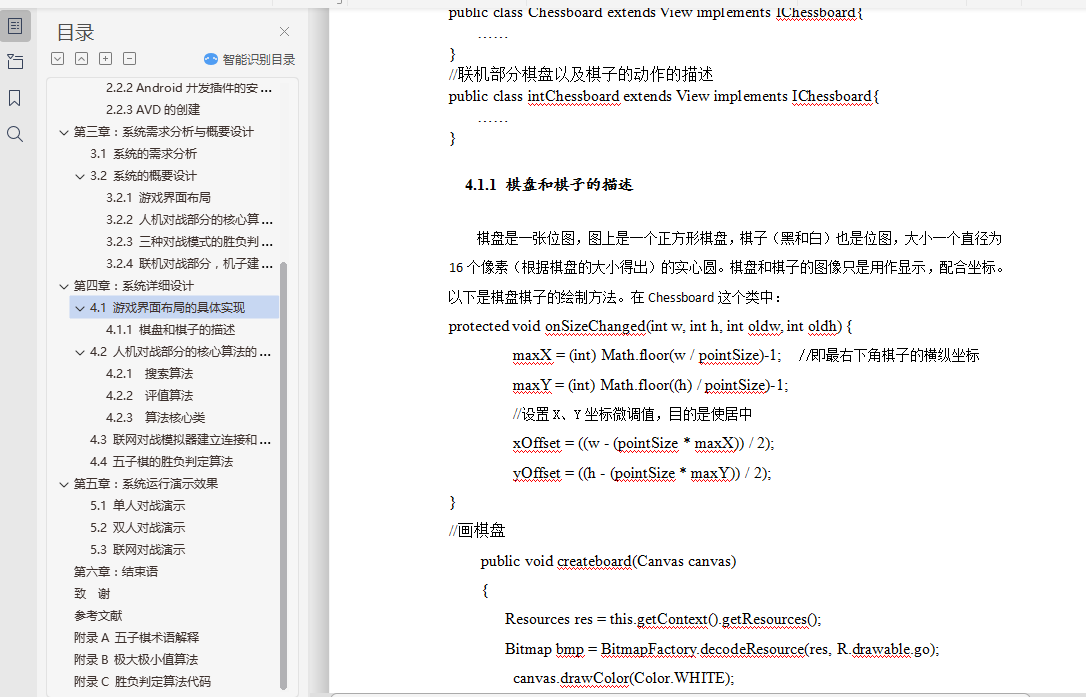Viewport: 1086px width, 697px height.
Task: Open 附录 C 胜负判定算法代码
Action: (142, 682)
